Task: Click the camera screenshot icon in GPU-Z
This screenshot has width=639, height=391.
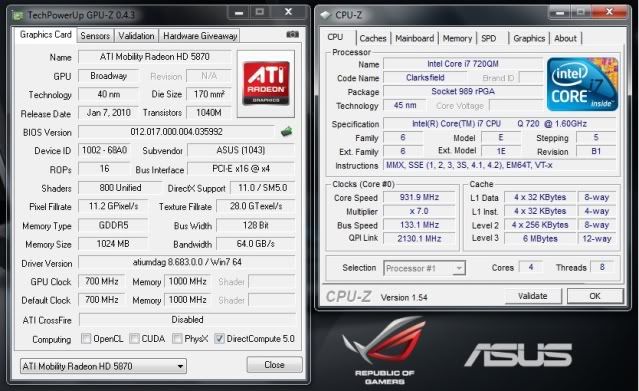Action: [x=292, y=35]
